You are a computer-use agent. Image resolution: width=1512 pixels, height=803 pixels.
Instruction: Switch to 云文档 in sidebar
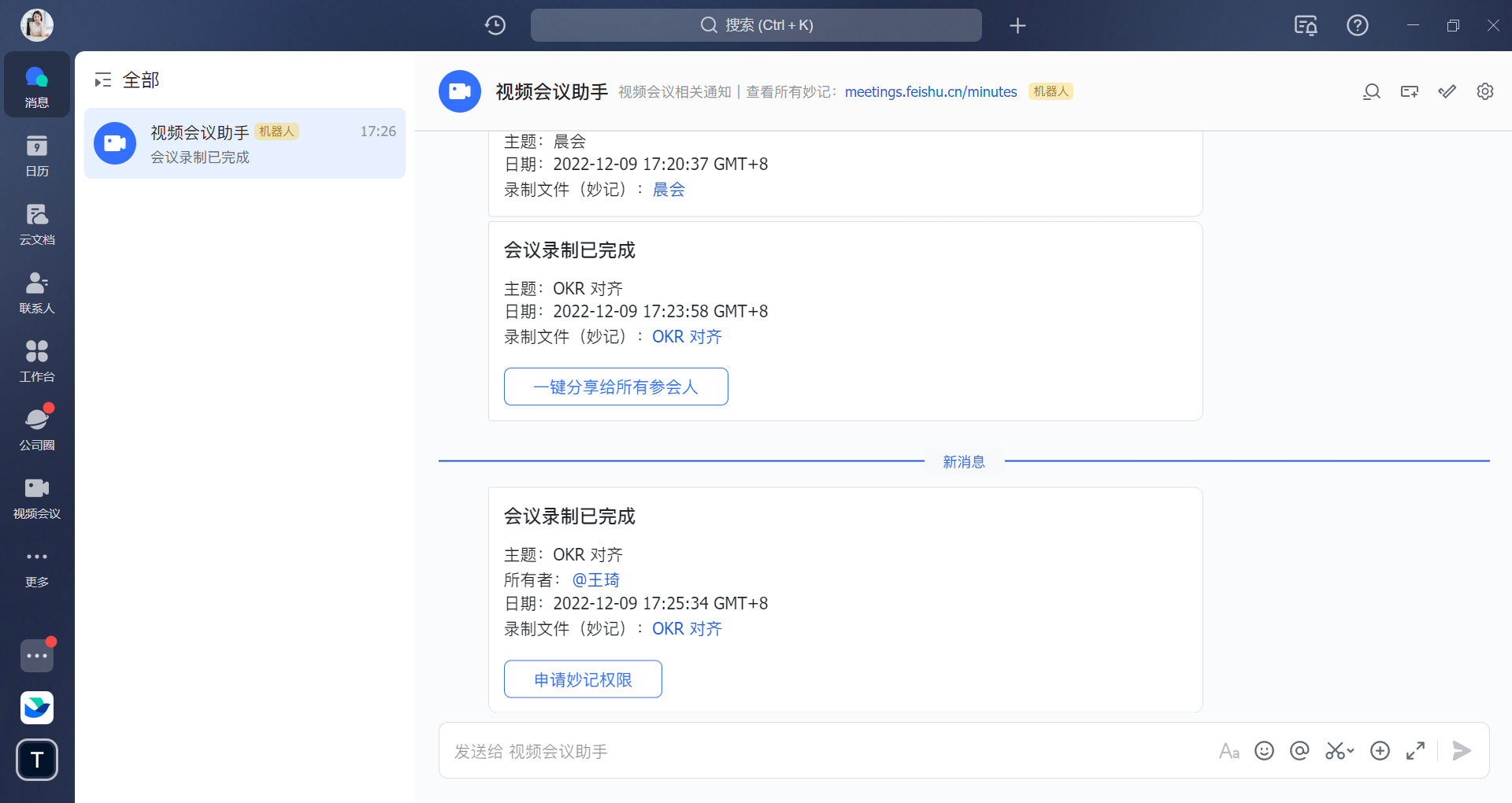click(37, 224)
